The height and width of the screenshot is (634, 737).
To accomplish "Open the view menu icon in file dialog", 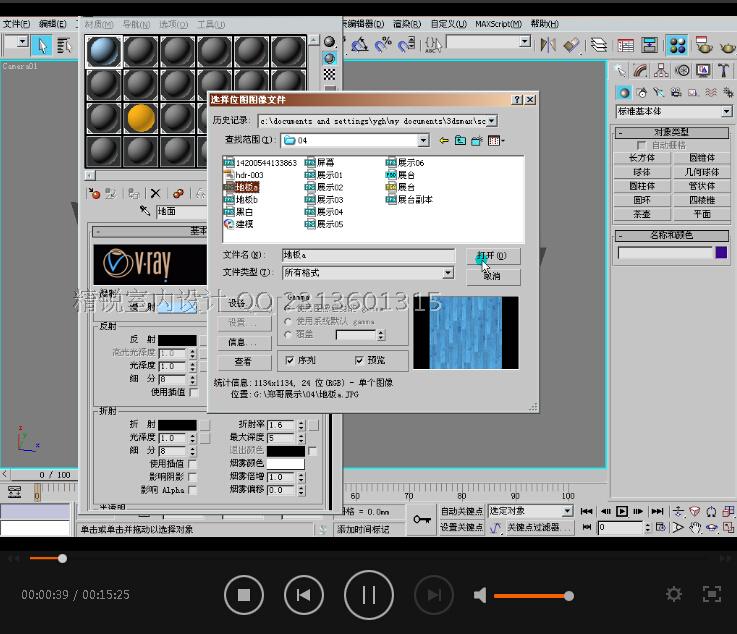I will point(495,140).
